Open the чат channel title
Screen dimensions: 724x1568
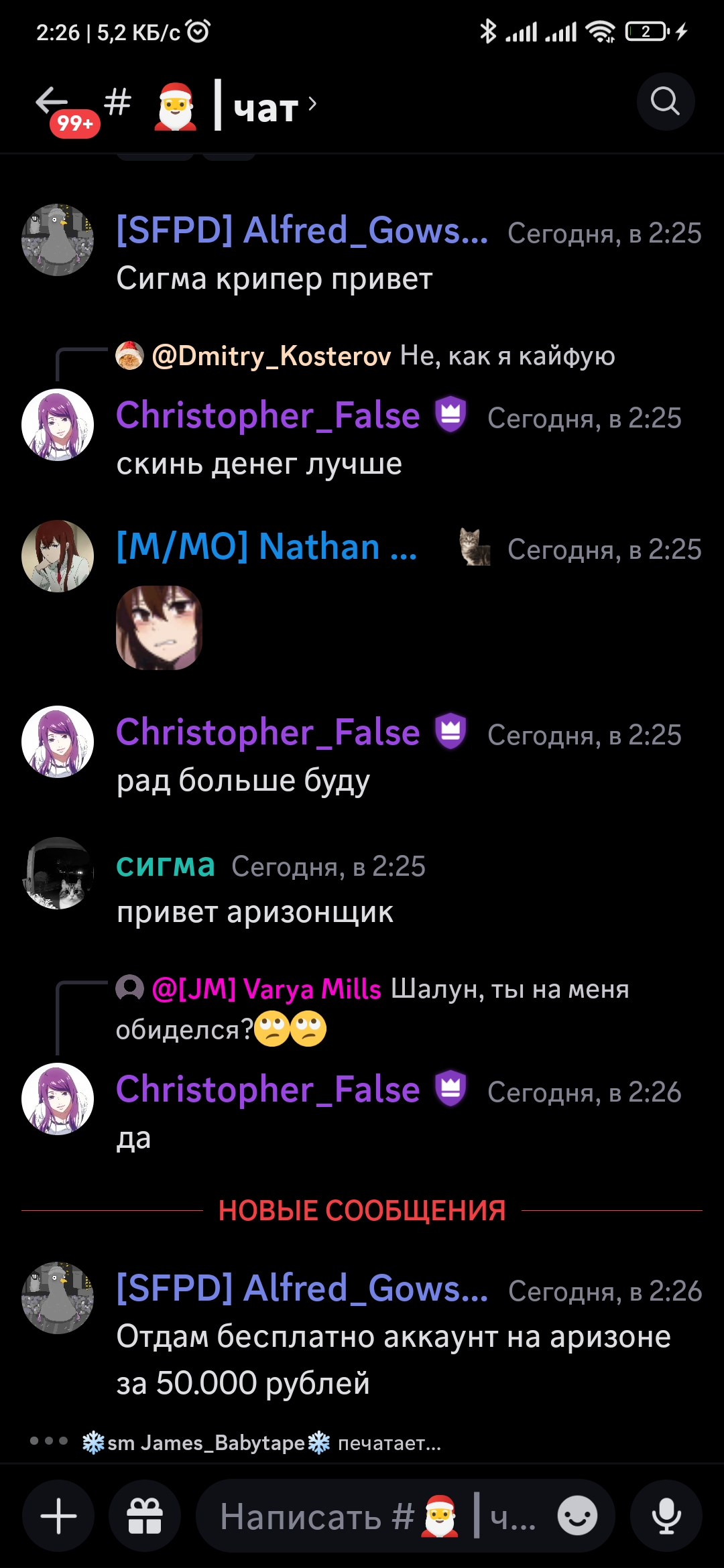coord(265,107)
